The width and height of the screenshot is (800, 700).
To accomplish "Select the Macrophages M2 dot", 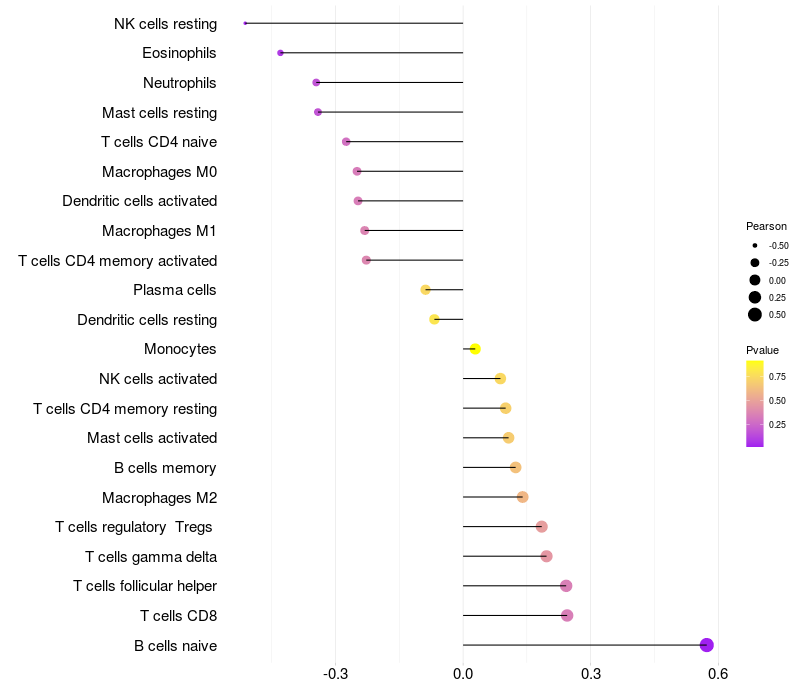I will [x=522, y=497].
